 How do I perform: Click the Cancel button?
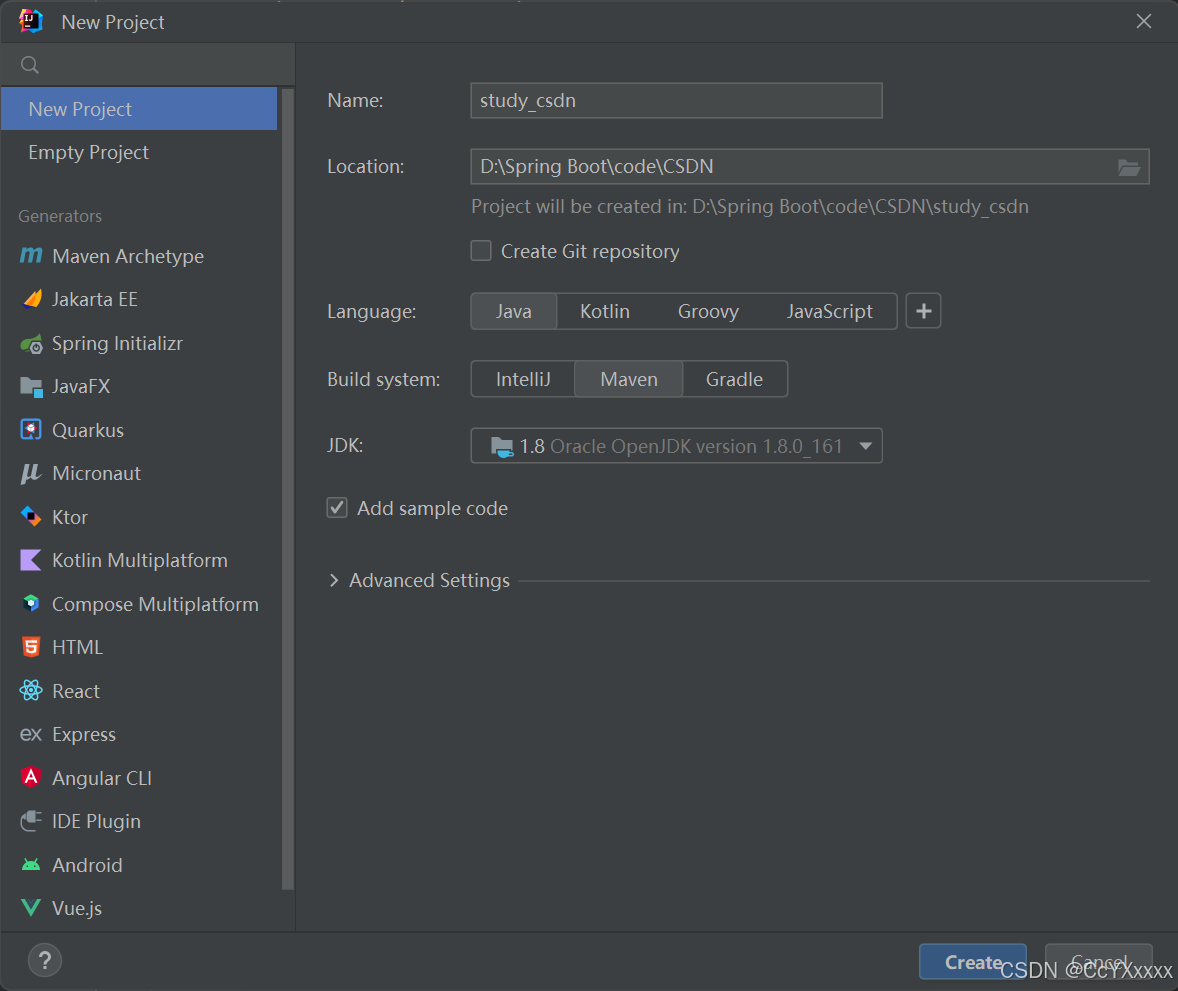1098,962
